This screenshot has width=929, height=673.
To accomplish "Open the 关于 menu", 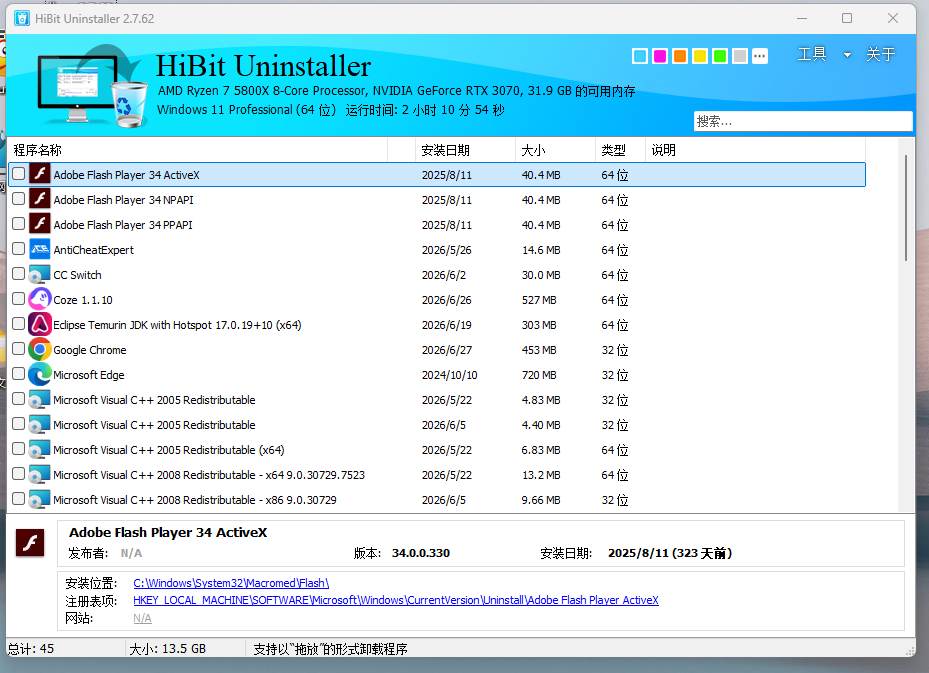I will coord(880,55).
